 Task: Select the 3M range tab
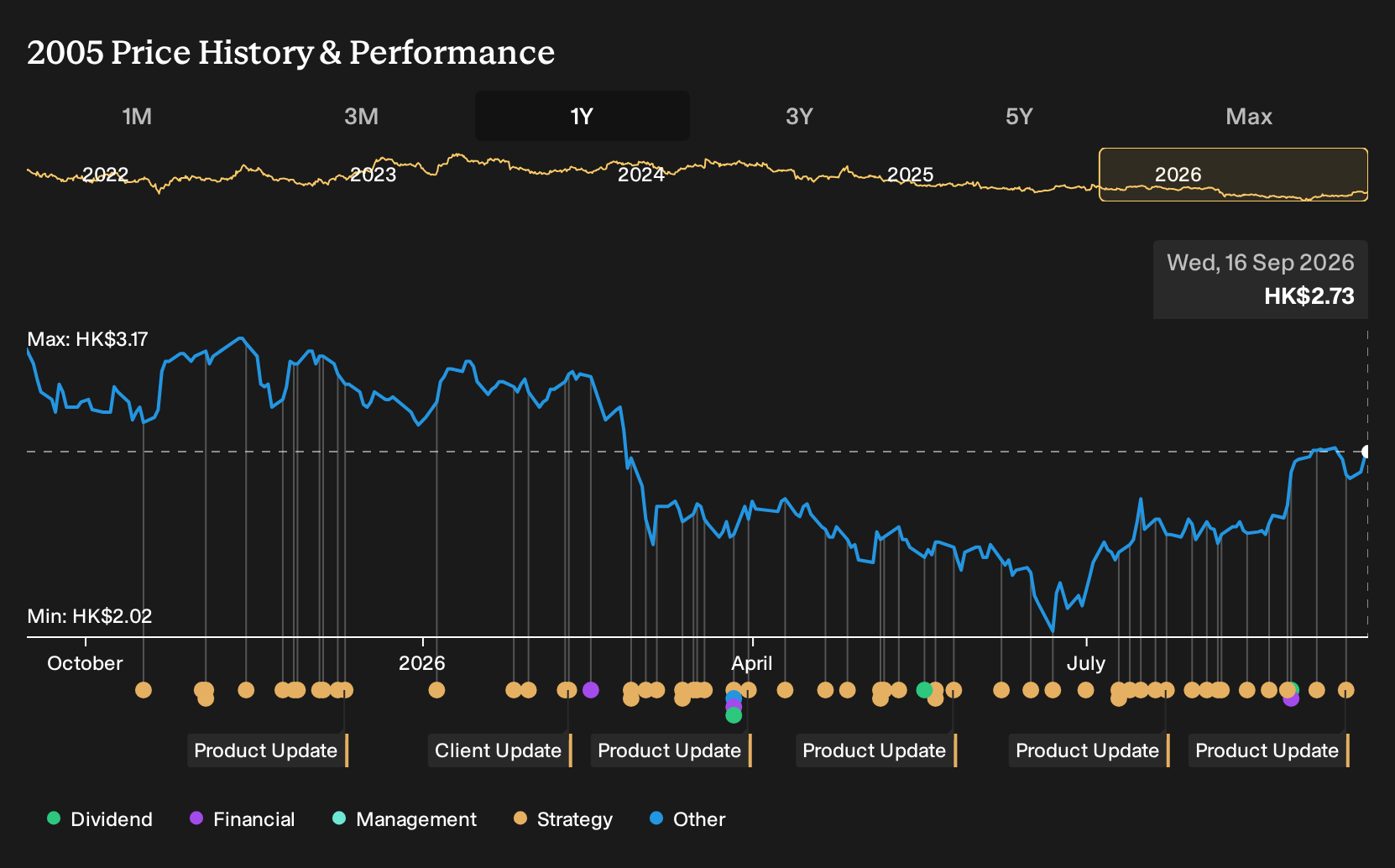[361, 116]
